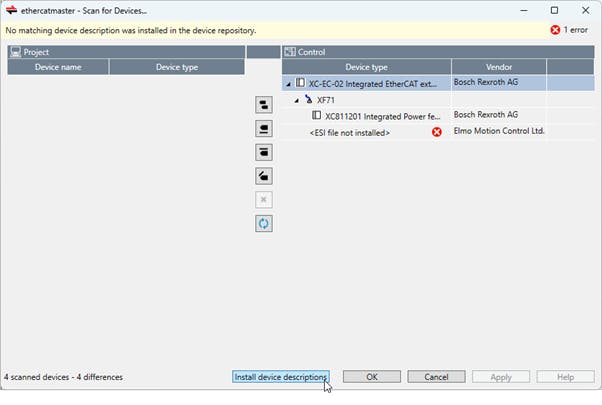The image size is (602, 405).
Task: Click the Vendor column header
Action: [x=499, y=67]
